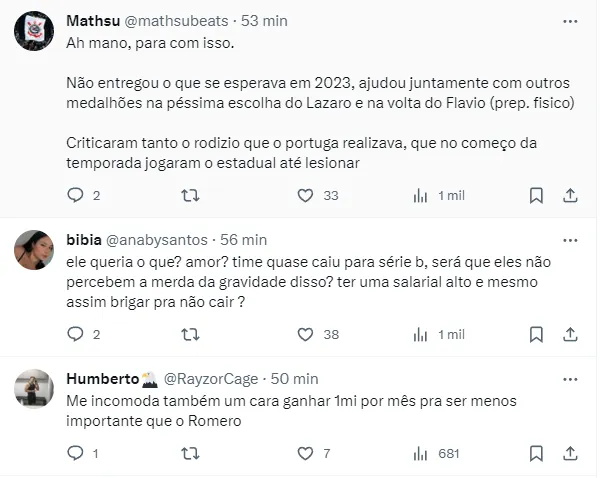The height and width of the screenshot is (478, 600).
Task: Open the @anabysantos profile handle
Action: [x=157, y=240]
